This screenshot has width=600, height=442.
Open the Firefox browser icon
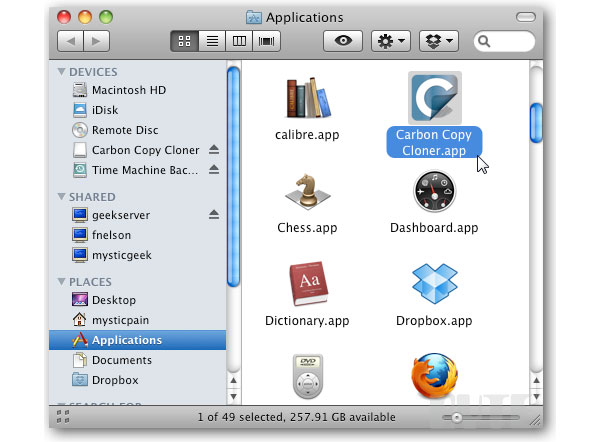click(x=433, y=376)
